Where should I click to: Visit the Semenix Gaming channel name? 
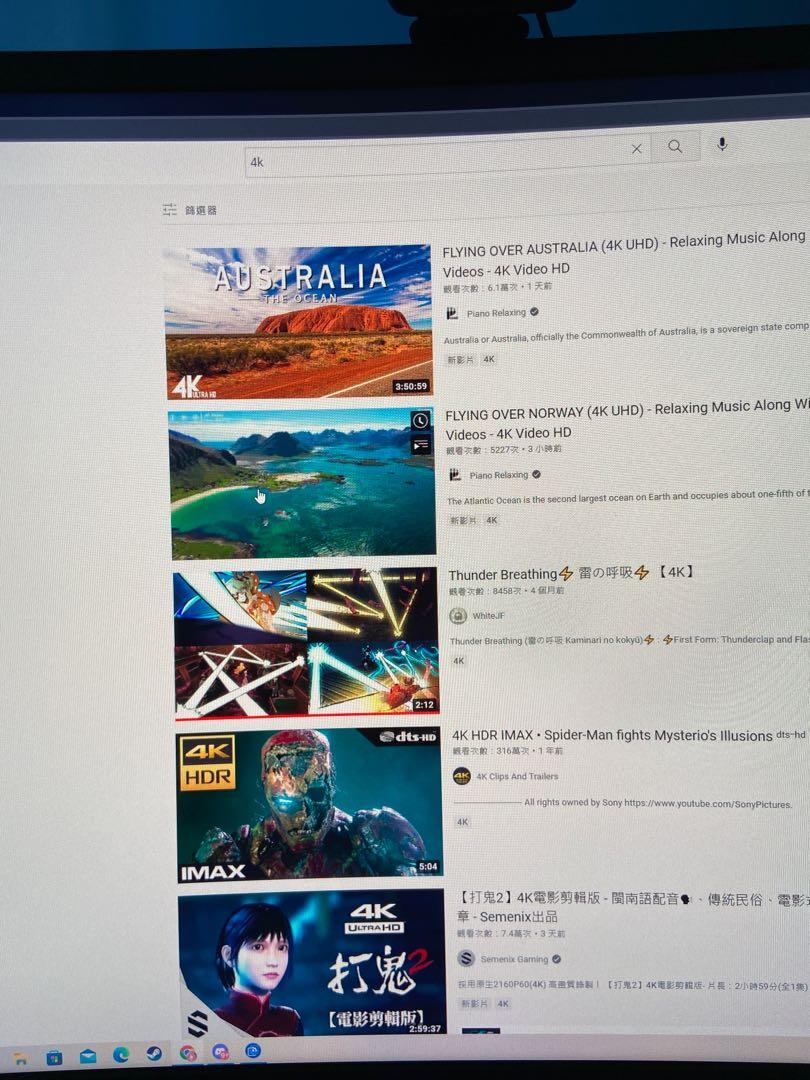click(x=515, y=959)
